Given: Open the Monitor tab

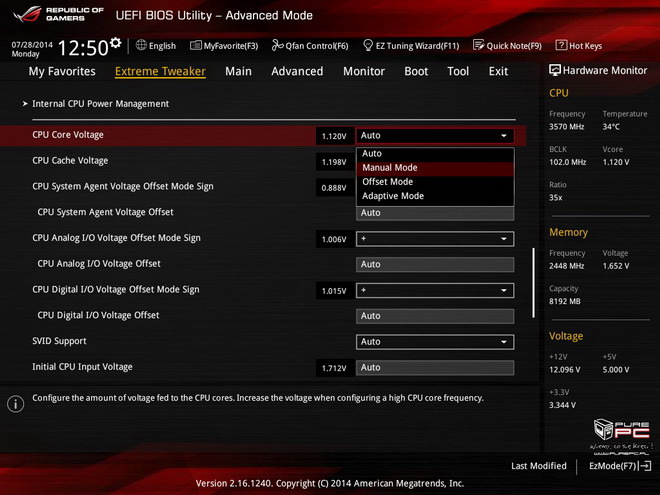Looking at the screenshot, I should (364, 71).
